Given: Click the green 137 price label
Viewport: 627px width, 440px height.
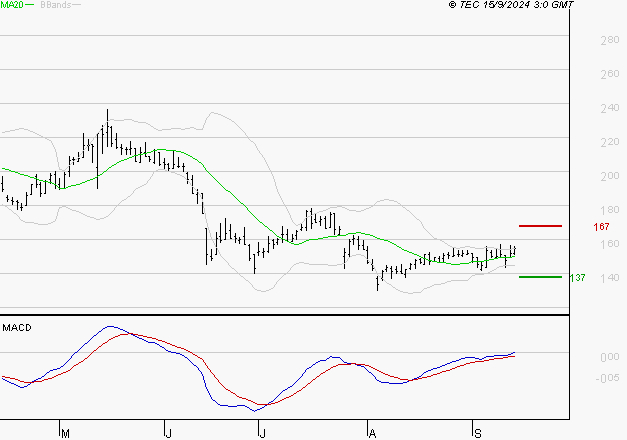Looking at the screenshot, I should click(x=577, y=278).
